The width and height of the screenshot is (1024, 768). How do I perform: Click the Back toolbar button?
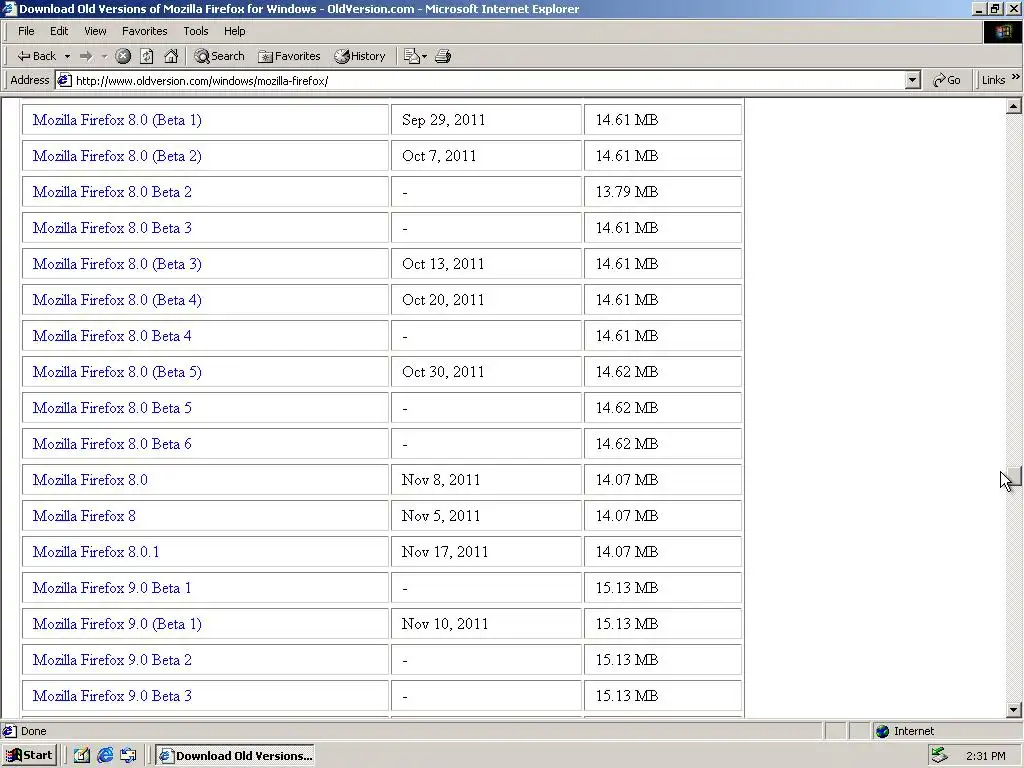click(x=37, y=56)
